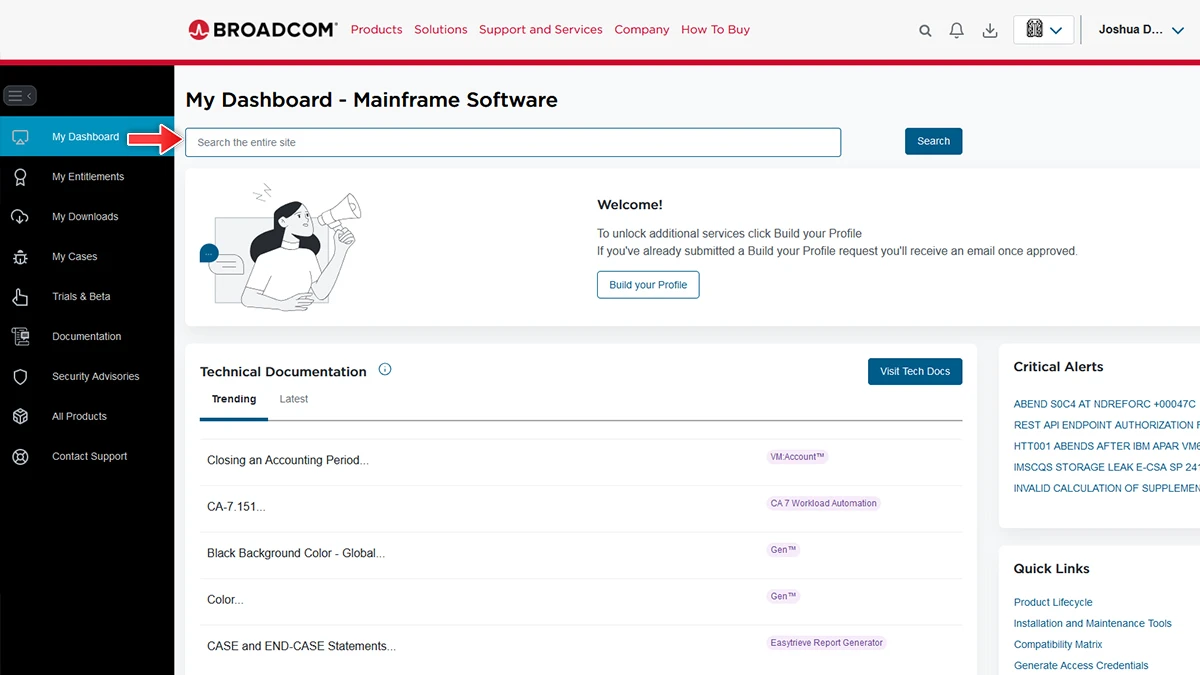This screenshot has width=1200, height=675.
Task: Switch to the Latest tab
Action: coord(294,399)
